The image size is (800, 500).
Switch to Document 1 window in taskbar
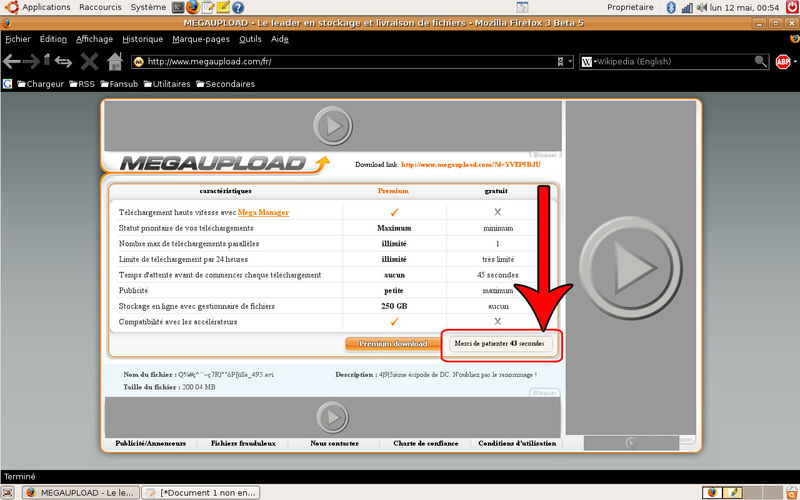pyautogui.click(x=201, y=492)
